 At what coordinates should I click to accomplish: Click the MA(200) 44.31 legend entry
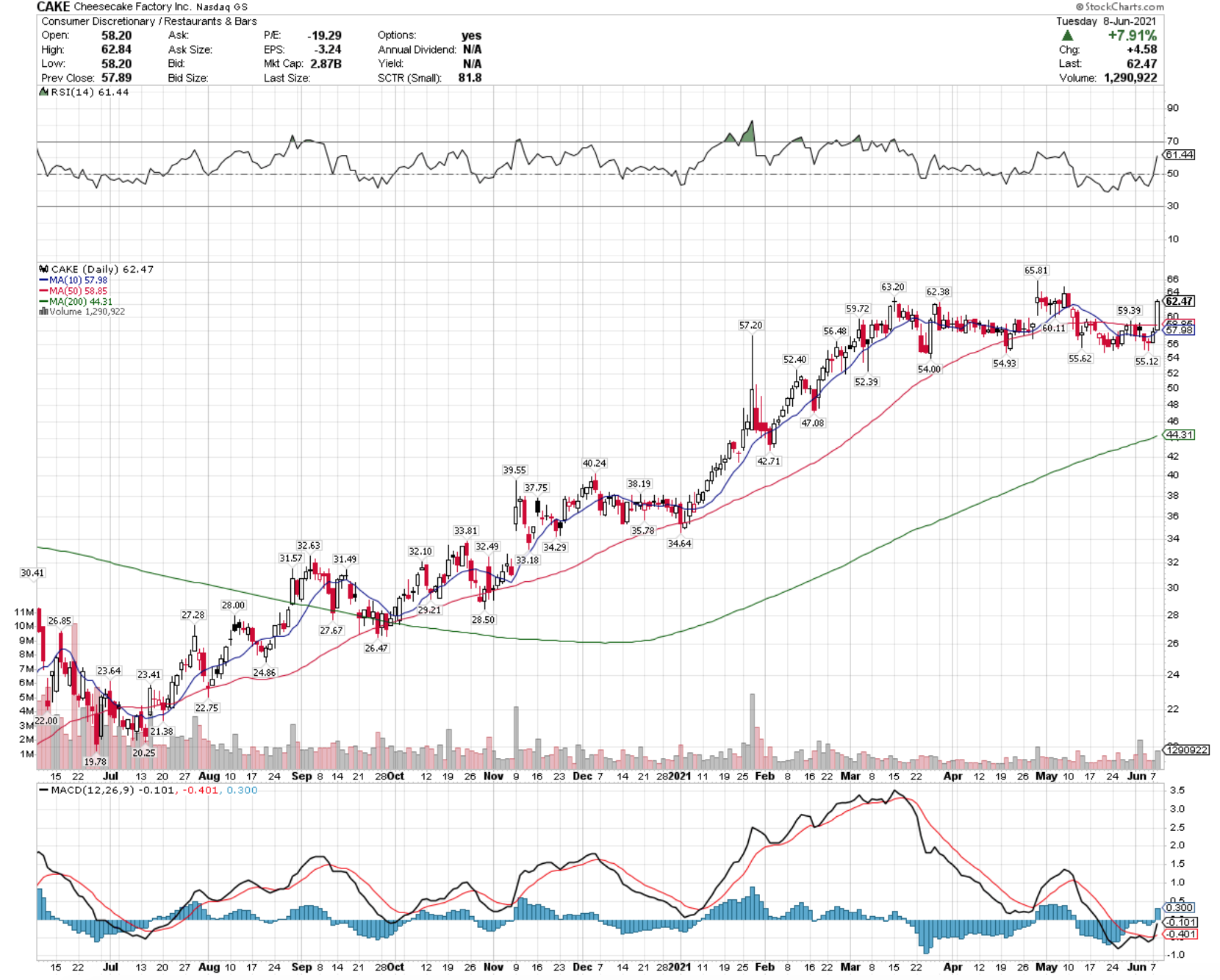[76, 301]
